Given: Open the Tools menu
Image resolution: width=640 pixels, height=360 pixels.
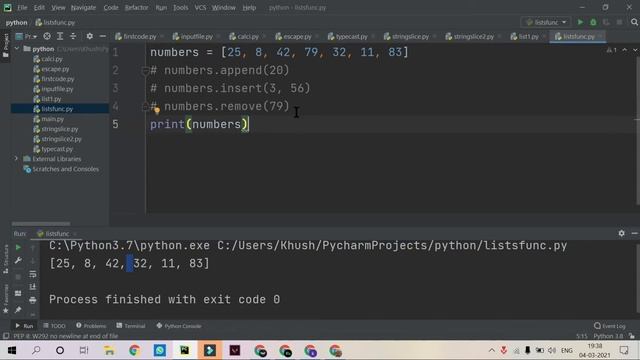Looking at the screenshot, I should pyautogui.click(x=180, y=7).
